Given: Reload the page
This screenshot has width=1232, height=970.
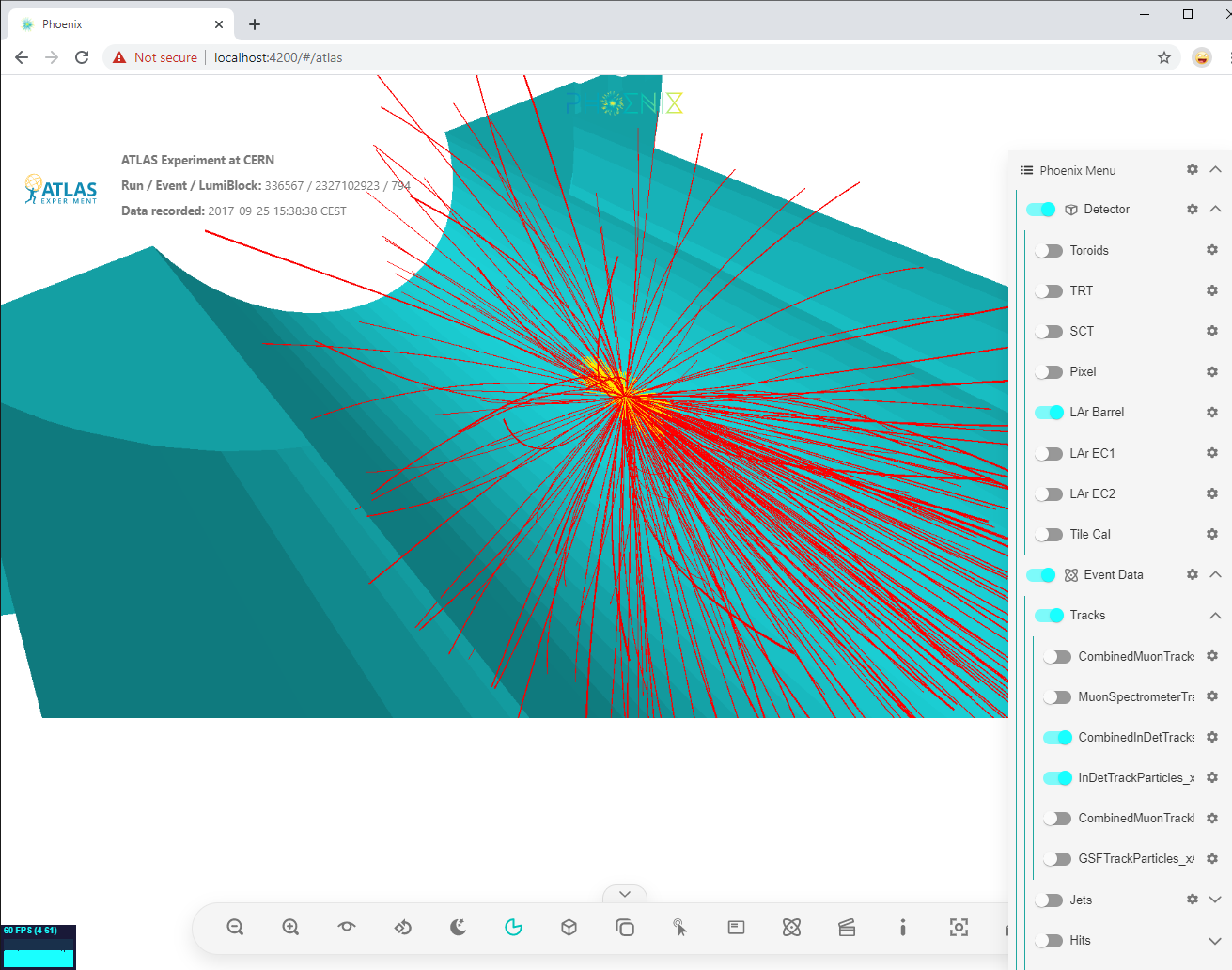Looking at the screenshot, I should click(x=82, y=57).
